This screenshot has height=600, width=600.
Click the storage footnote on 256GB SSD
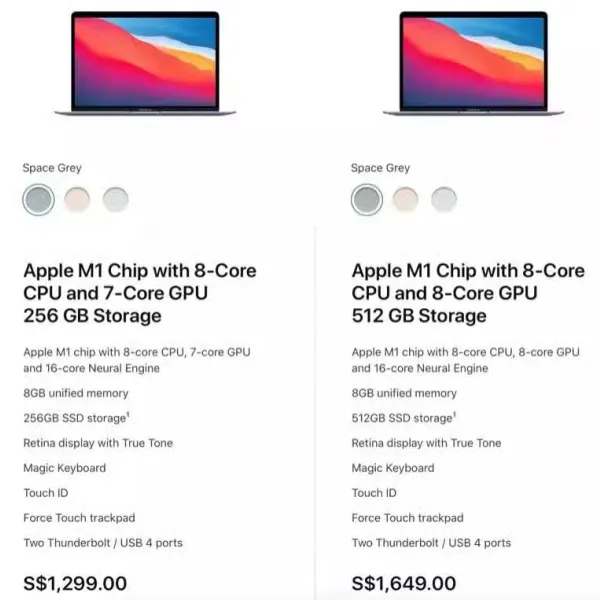coord(128,414)
